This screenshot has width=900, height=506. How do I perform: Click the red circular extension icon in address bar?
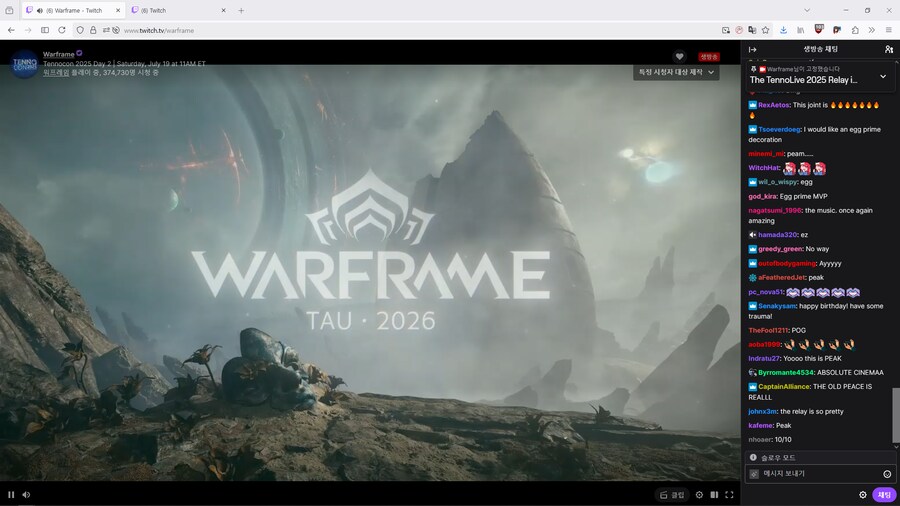pyautogui.click(x=739, y=30)
